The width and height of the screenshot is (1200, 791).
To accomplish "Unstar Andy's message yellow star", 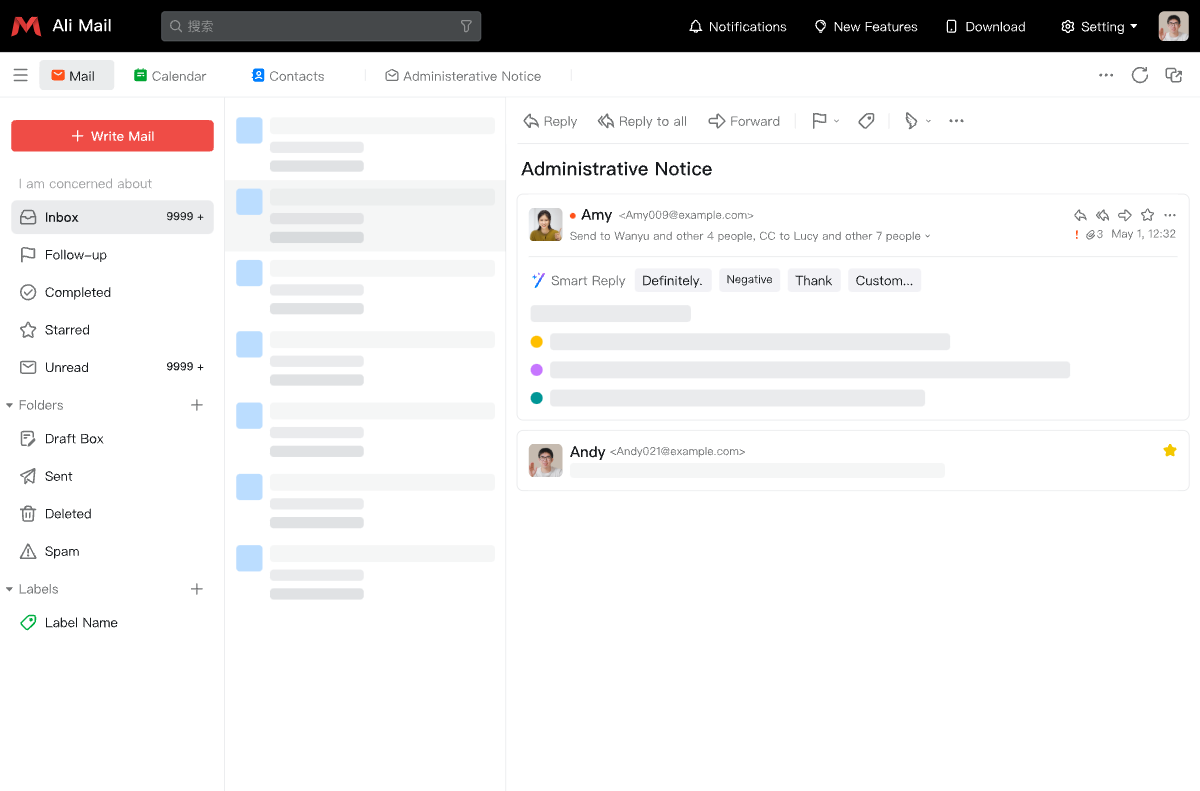I will (1170, 451).
